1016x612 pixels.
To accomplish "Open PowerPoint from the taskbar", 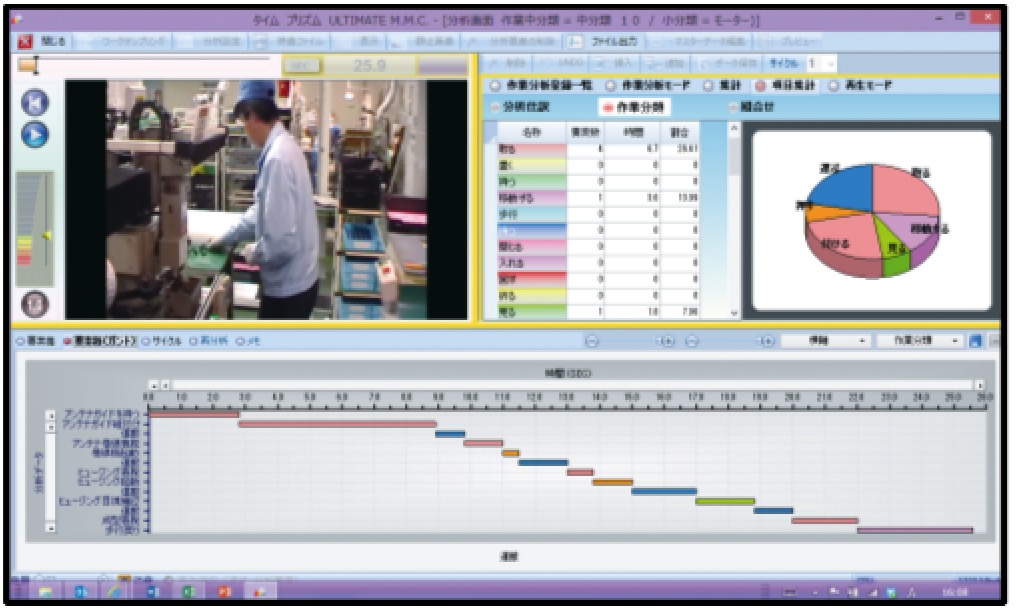I will pos(225,592).
